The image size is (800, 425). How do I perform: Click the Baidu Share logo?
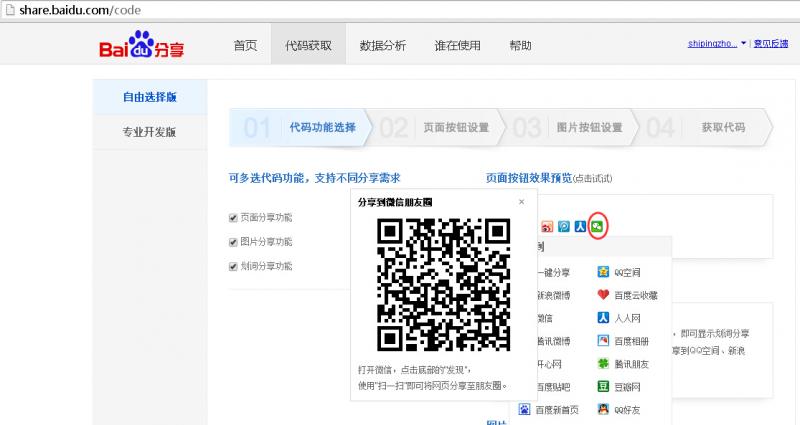(141, 44)
